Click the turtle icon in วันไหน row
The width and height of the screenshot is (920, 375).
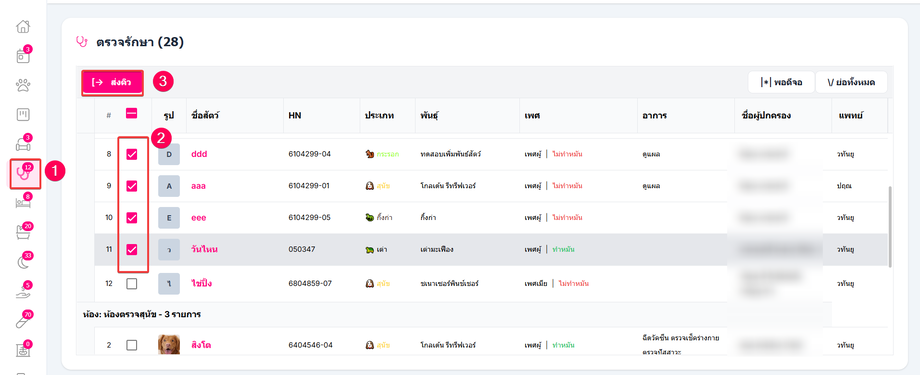tap(369, 249)
